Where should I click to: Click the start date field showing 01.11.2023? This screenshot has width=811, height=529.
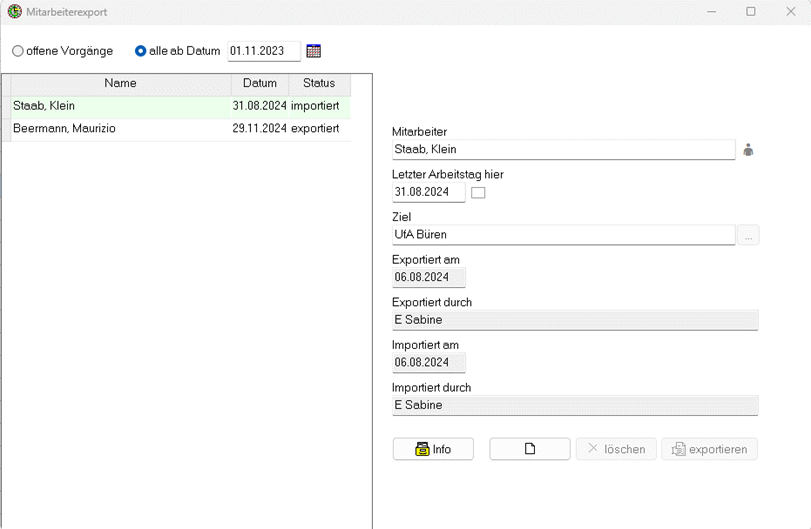pyautogui.click(x=264, y=51)
